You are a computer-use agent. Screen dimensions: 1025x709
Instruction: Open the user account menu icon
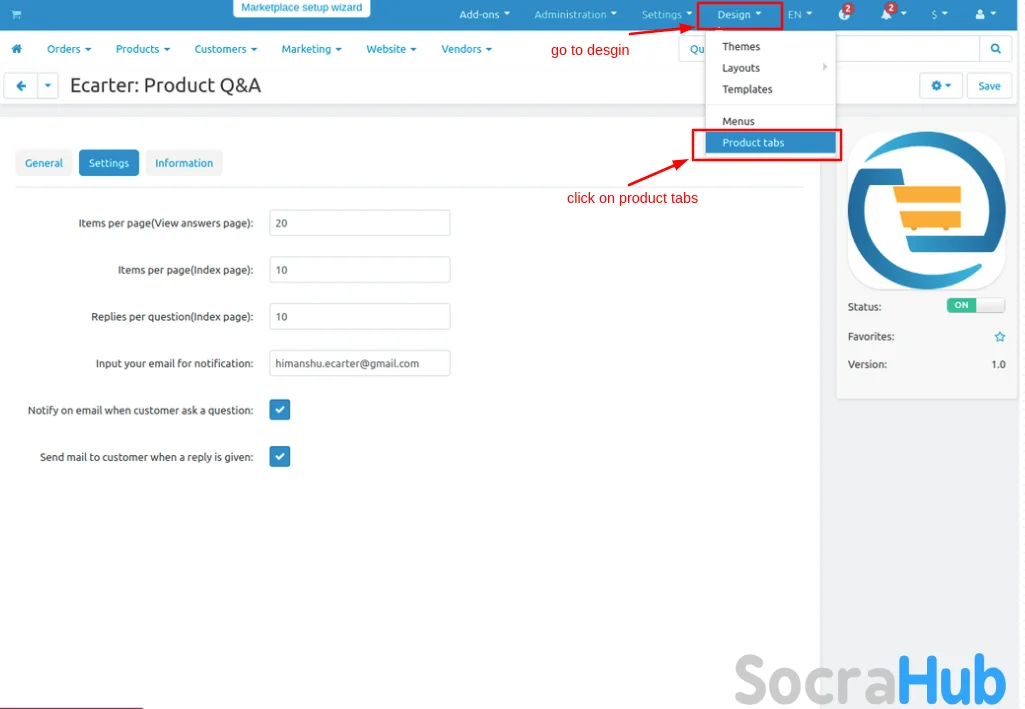pyautogui.click(x=985, y=14)
